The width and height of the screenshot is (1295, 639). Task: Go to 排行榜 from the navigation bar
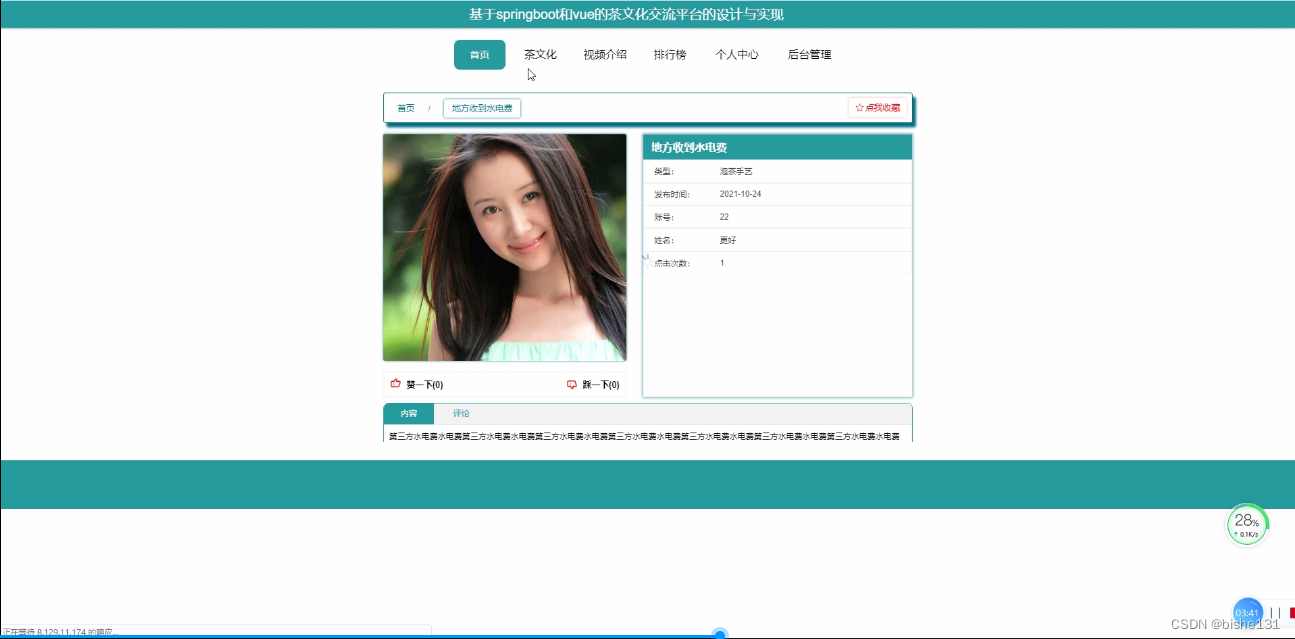pyautogui.click(x=670, y=54)
